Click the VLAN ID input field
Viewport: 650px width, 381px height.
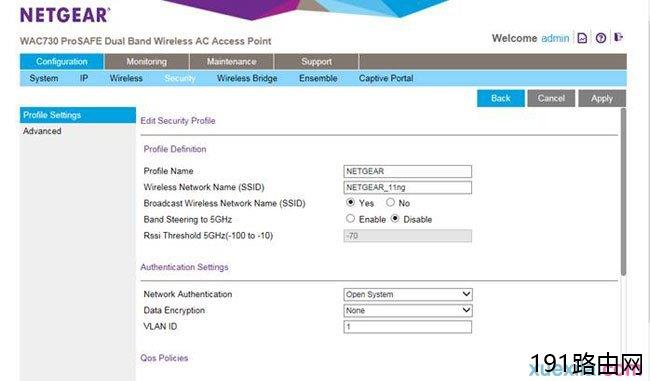pos(407,327)
